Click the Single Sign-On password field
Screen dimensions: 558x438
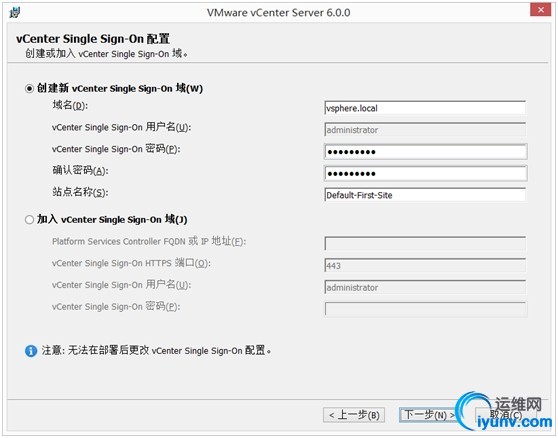425,152
